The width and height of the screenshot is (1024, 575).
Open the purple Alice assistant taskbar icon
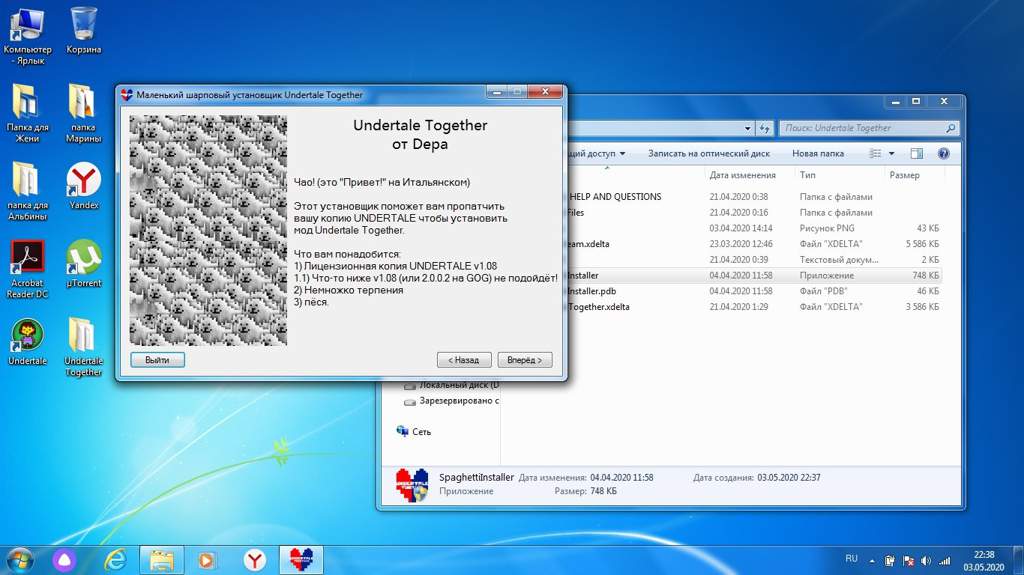click(65, 560)
